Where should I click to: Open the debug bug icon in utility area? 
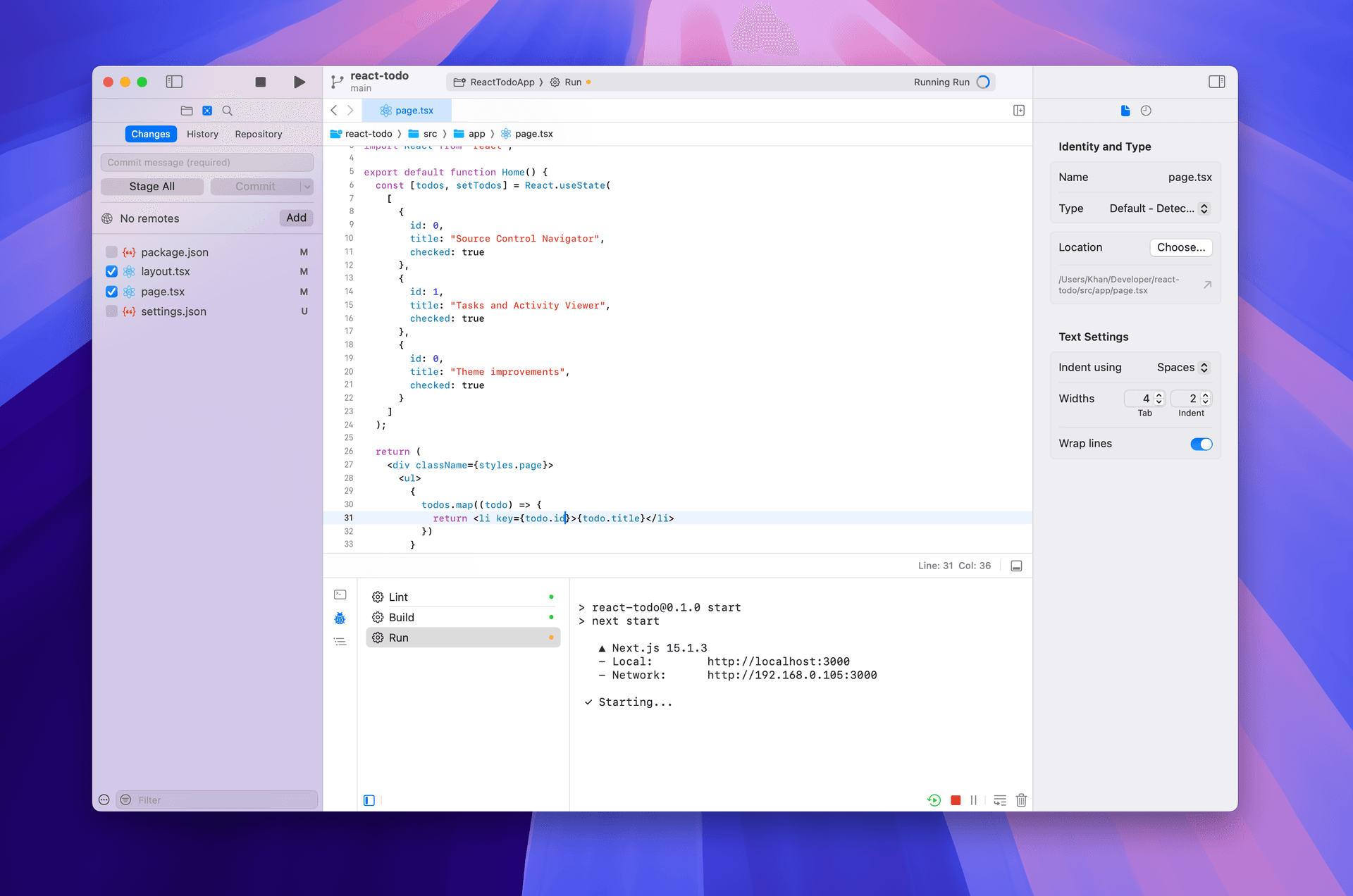[340, 618]
